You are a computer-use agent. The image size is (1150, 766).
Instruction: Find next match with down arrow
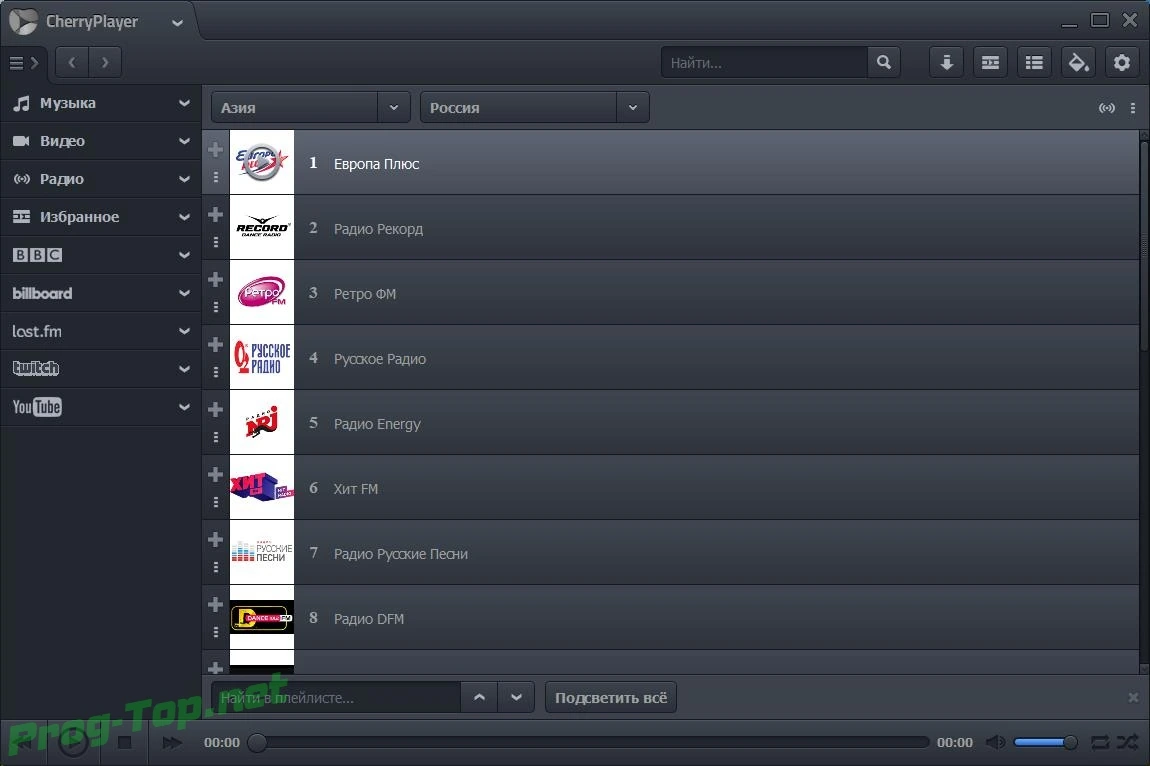coord(516,698)
